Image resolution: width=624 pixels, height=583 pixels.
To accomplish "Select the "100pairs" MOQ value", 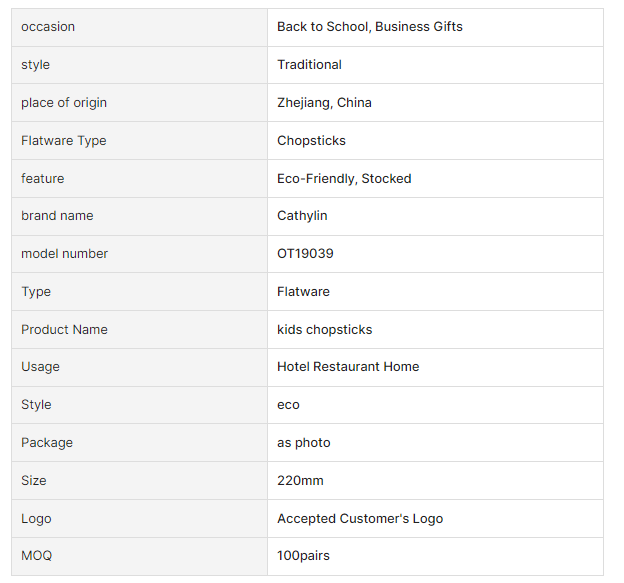I will point(303,556).
